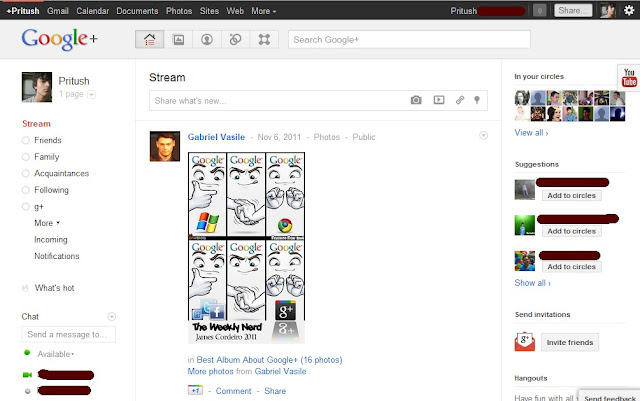640x401 pixels.
Task: Open the top bar profile picture
Action: click(x=608, y=11)
